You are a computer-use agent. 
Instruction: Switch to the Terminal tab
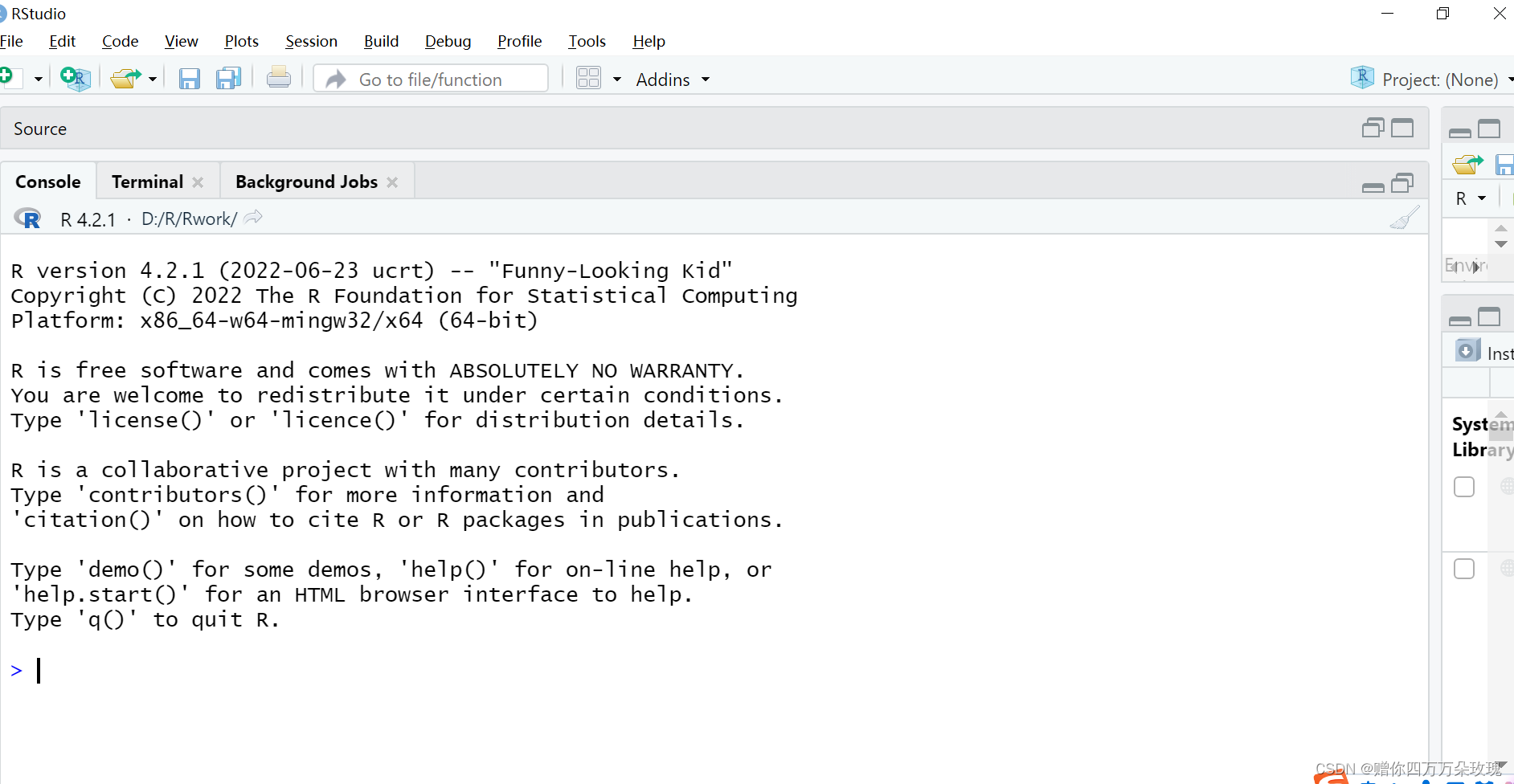[147, 182]
